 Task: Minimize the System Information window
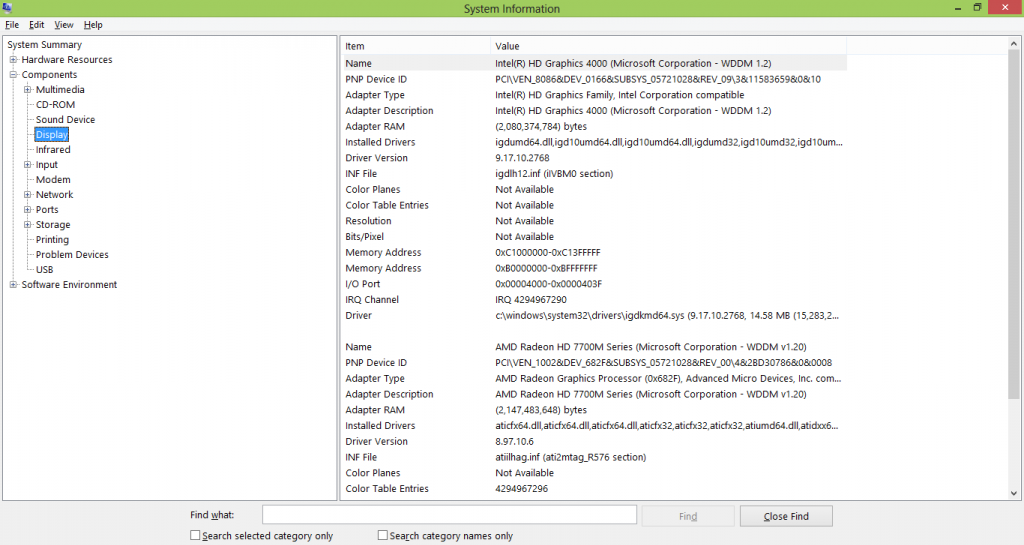(x=958, y=8)
